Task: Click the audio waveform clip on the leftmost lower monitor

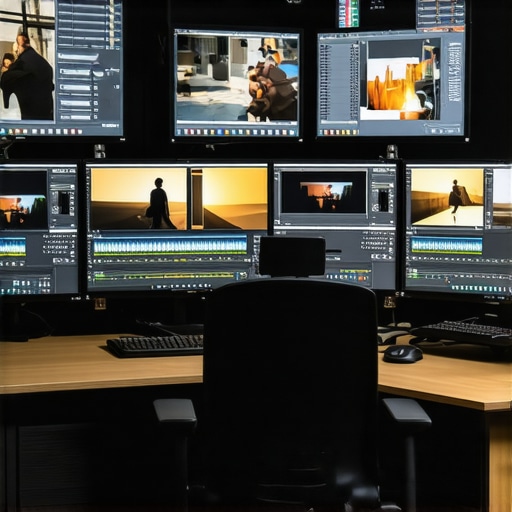Action: click(x=13, y=247)
